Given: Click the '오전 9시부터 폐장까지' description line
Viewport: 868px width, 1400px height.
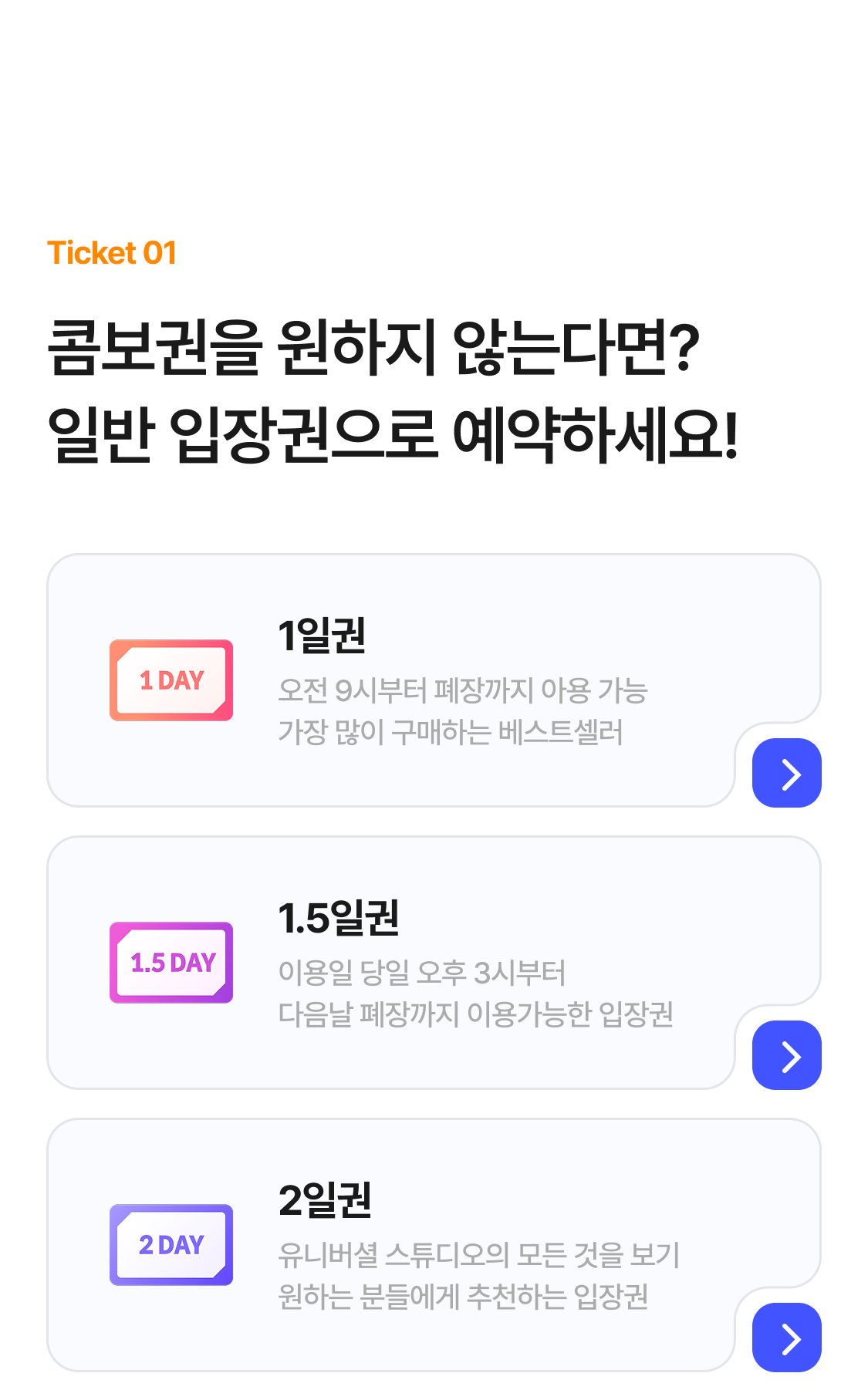Looking at the screenshot, I should (462, 690).
